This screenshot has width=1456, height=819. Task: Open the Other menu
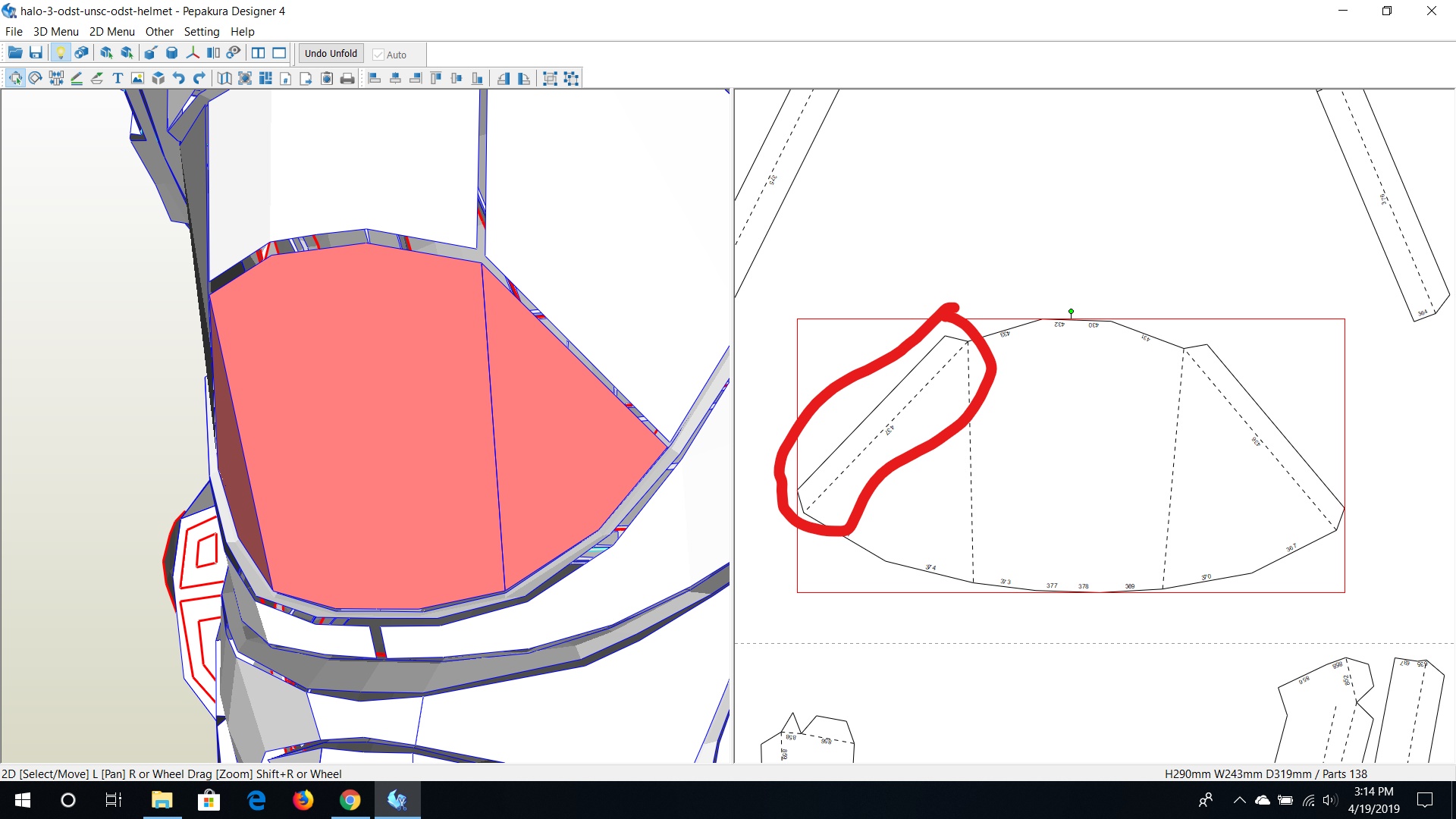(x=159, y=32)
